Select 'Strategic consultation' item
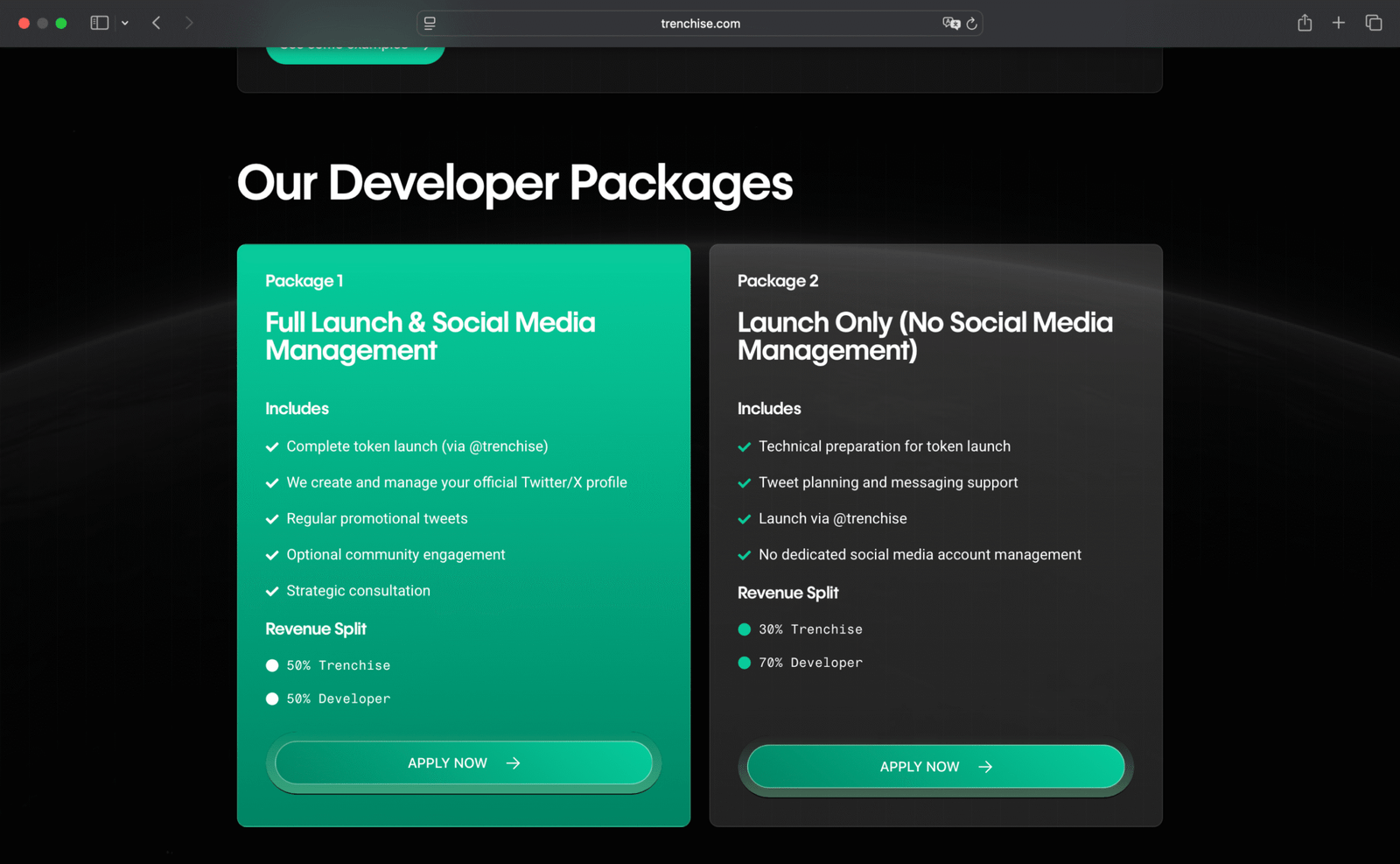1400x864 pixels. tap(359, 591)
